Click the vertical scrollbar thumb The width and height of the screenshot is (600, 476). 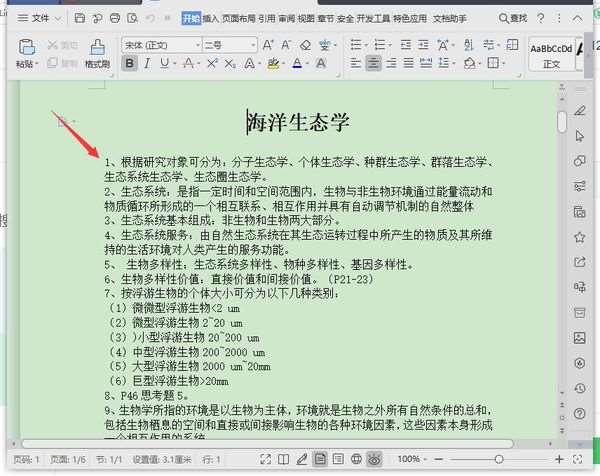pyautogui.click(x=562, y=122)
